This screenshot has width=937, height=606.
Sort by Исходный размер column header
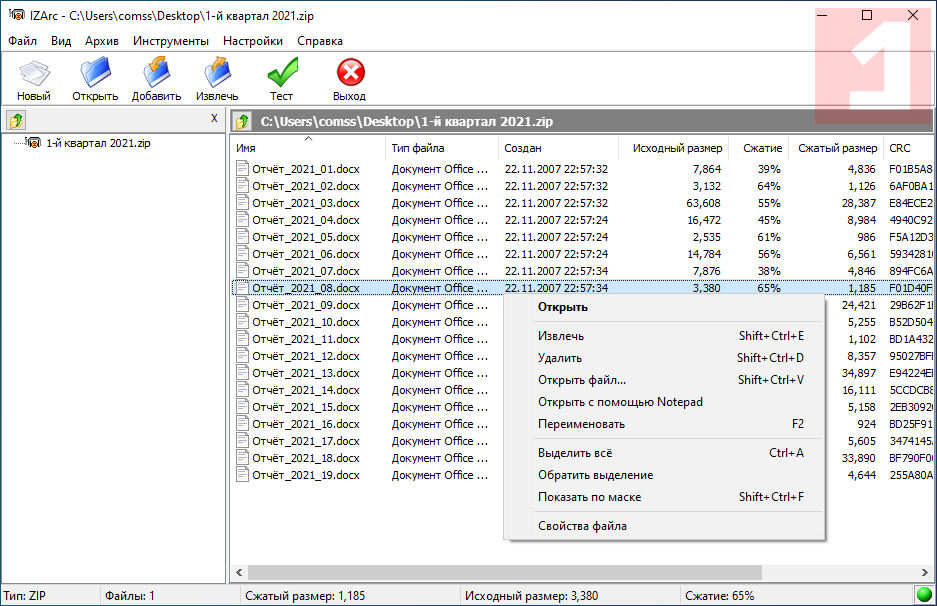tap(673, 148)
